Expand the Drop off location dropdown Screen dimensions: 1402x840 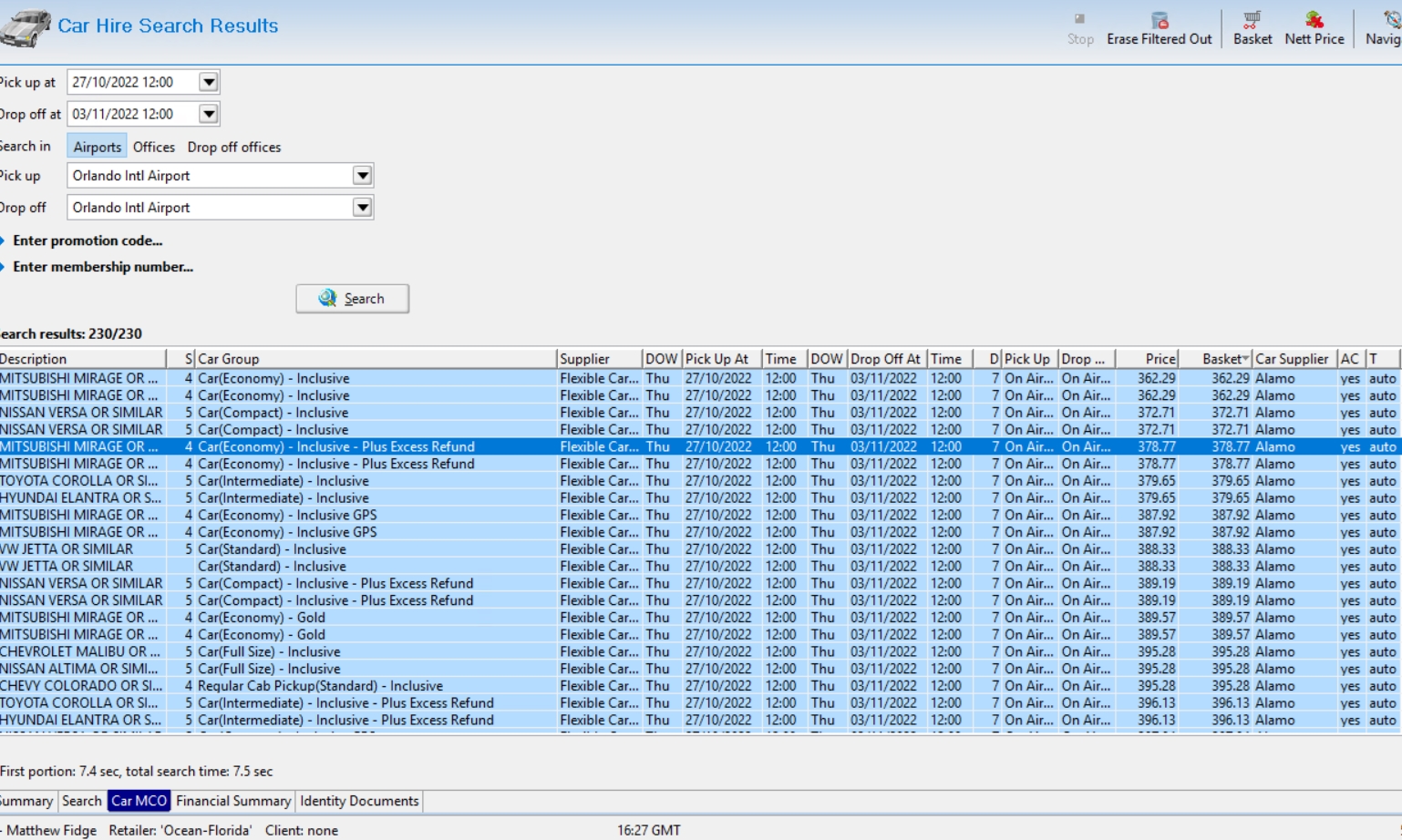click(x=362, y=208)
